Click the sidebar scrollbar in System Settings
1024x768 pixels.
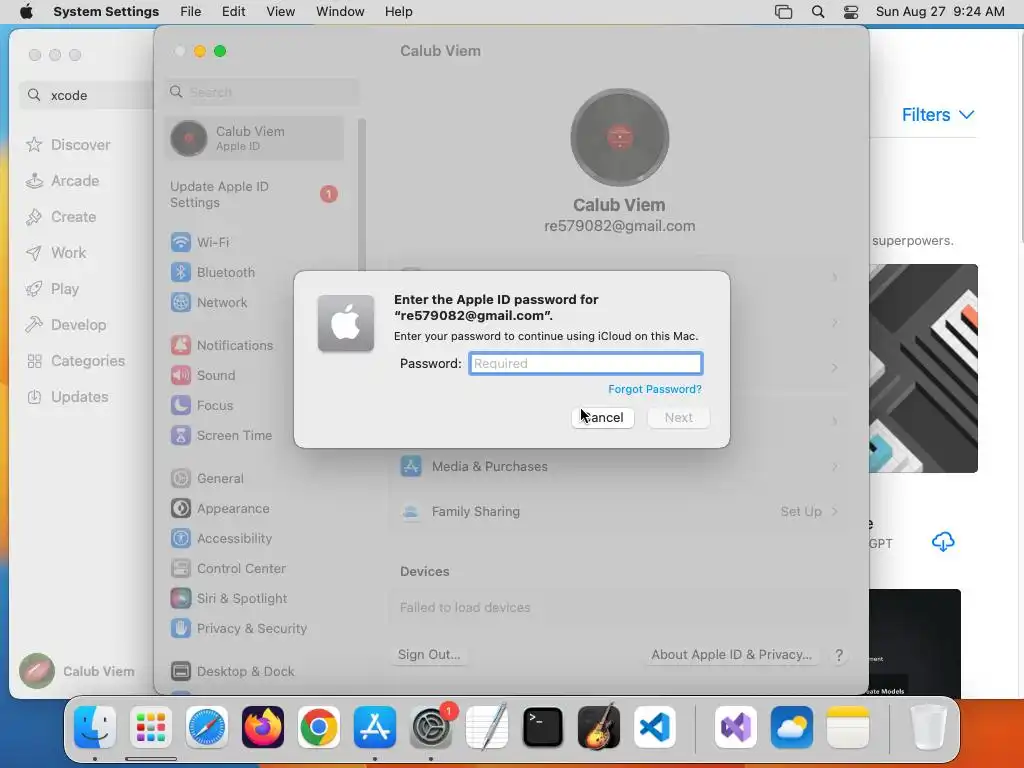click(362, 196)
